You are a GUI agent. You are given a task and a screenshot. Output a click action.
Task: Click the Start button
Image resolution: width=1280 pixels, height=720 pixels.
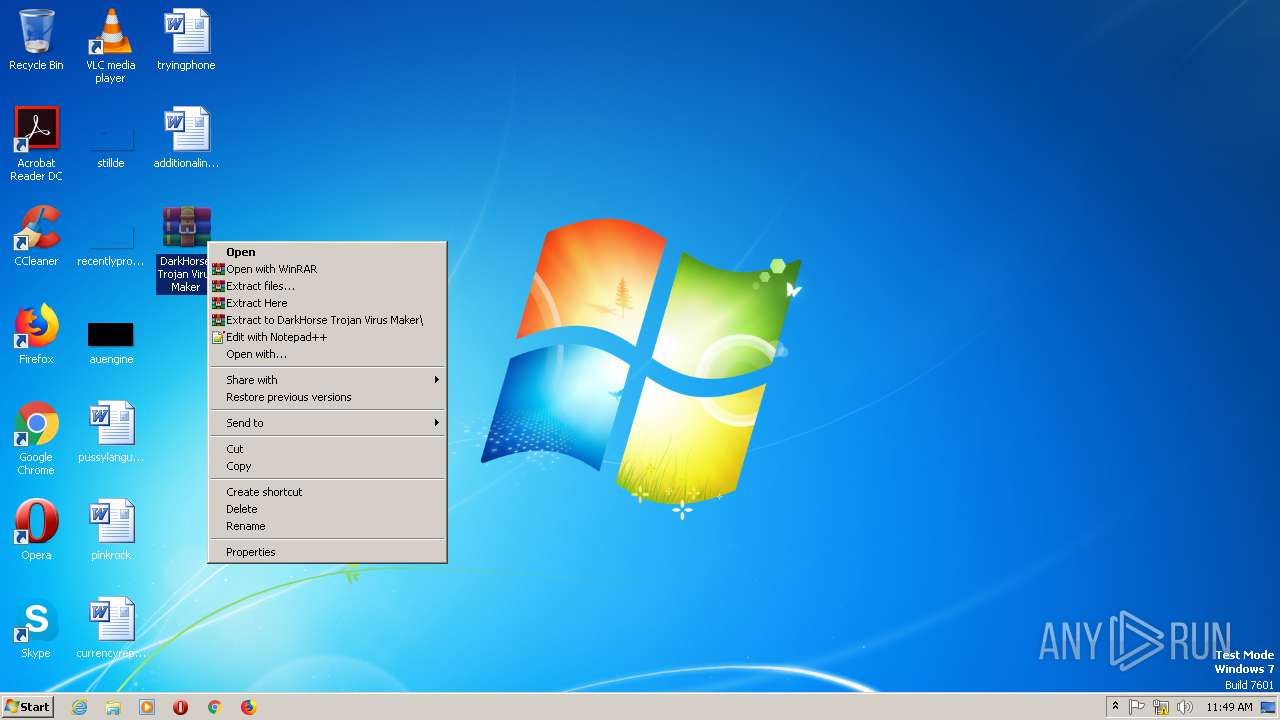(x=27, y=707)
